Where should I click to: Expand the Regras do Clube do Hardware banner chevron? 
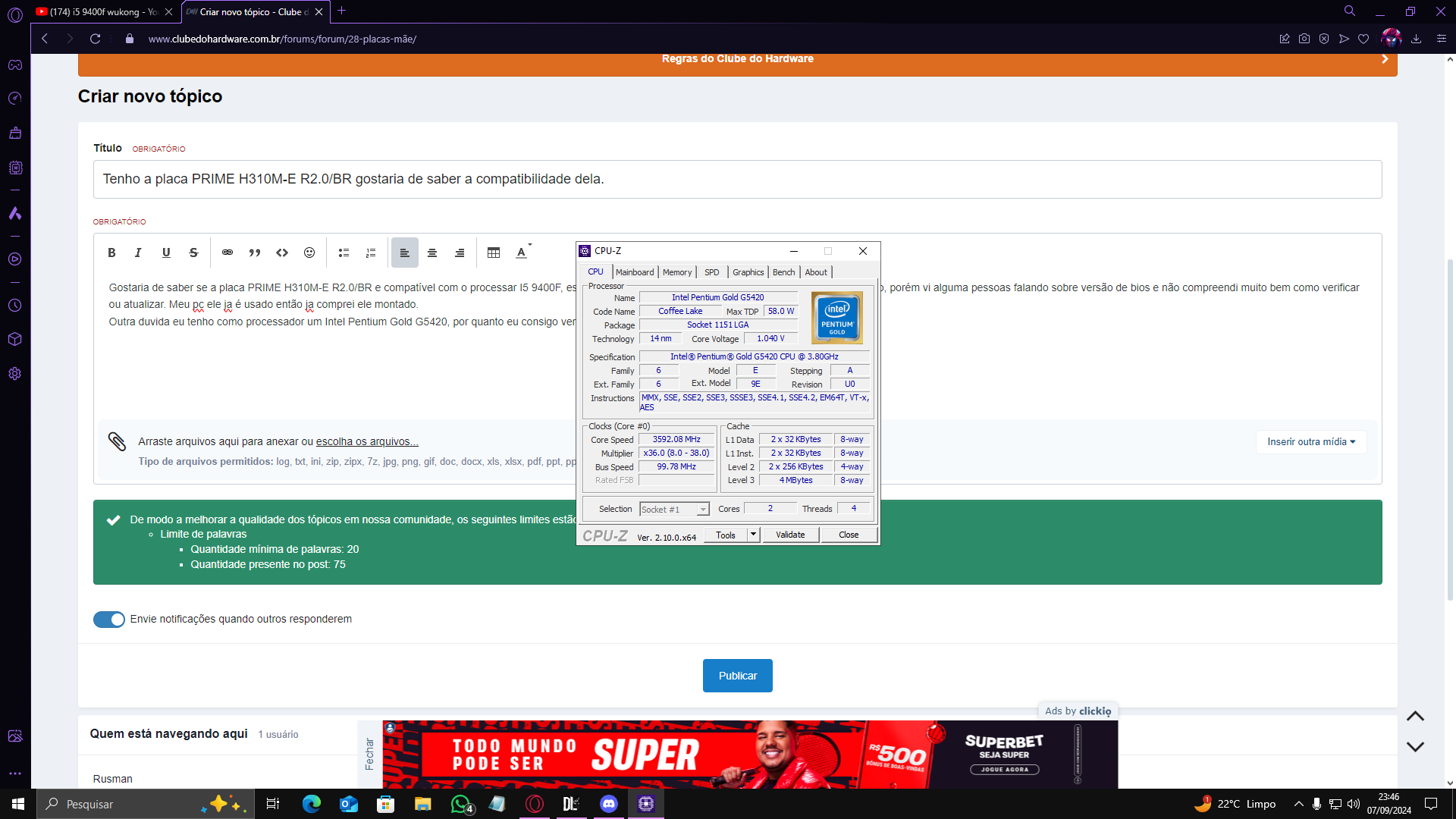(1385, 59)
